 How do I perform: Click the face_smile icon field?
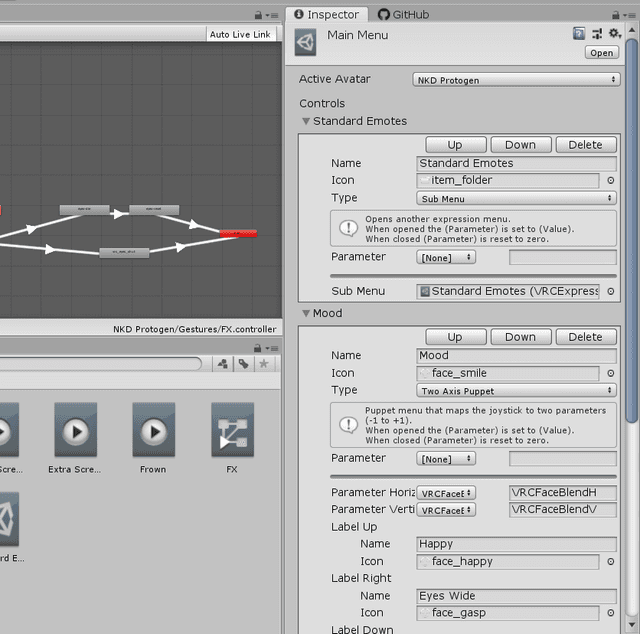click(x=507, y=373)
